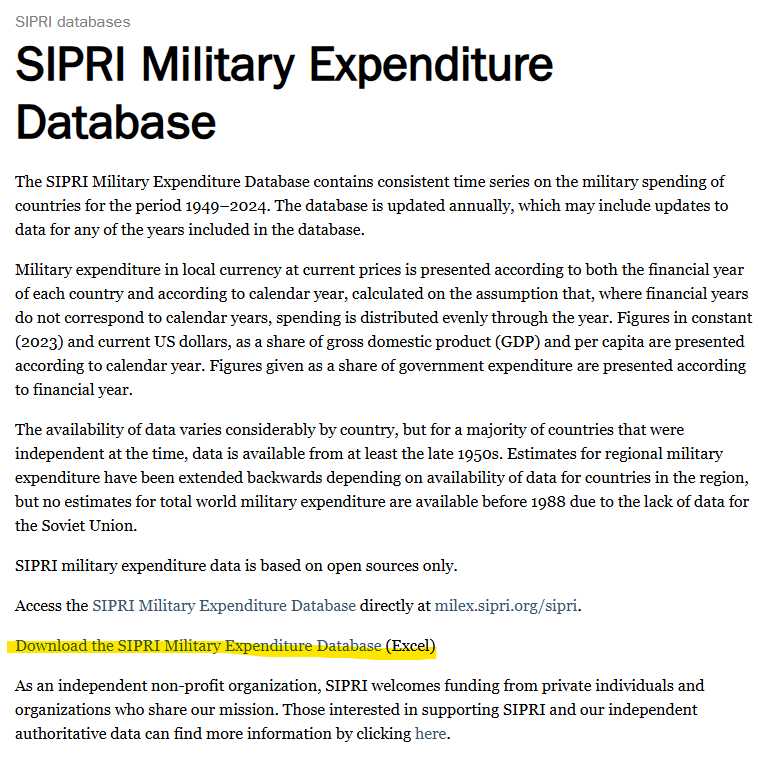Click the words 'Access the' before the database link

point(51,605)
